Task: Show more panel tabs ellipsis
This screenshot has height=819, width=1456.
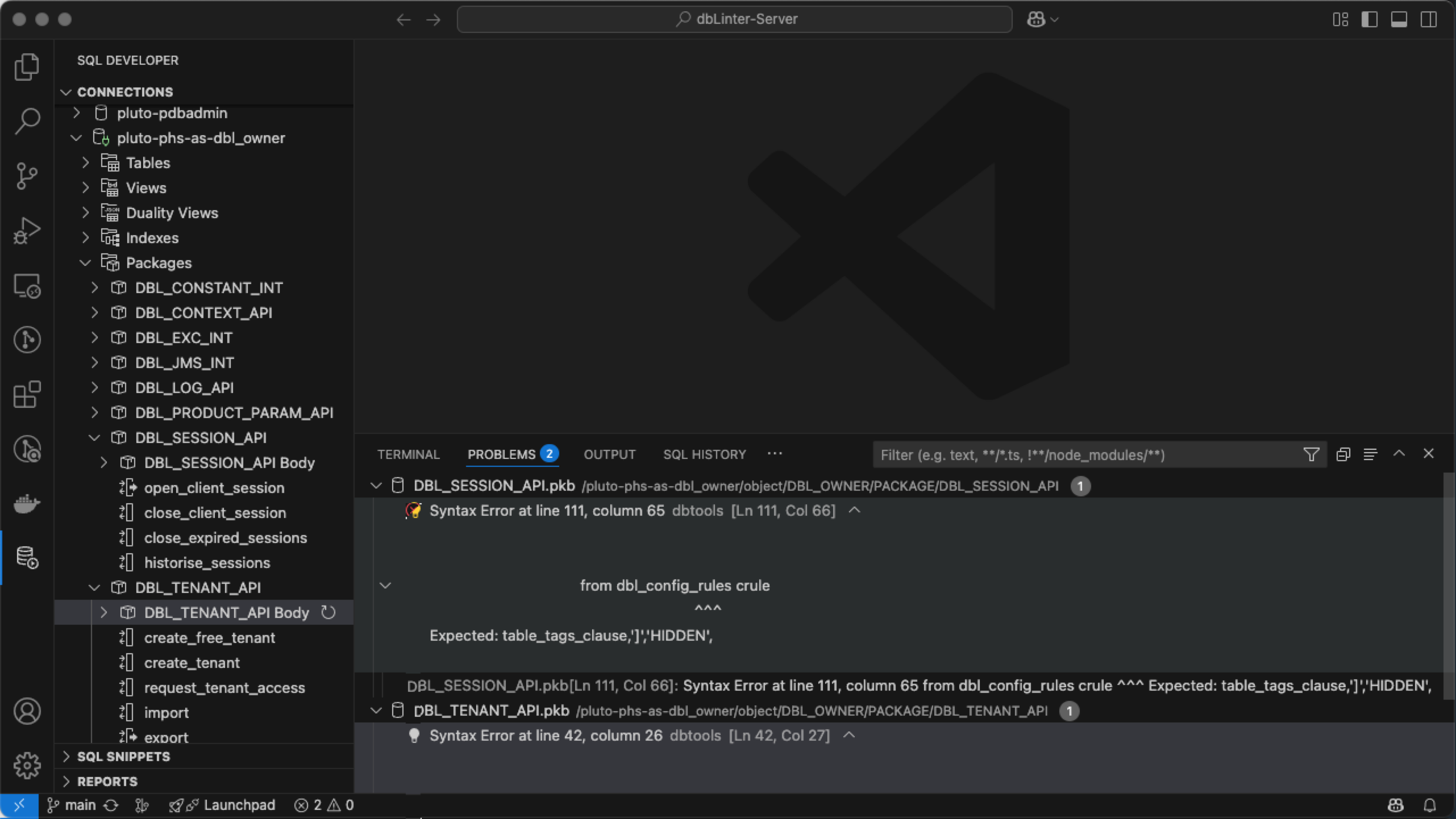Action: pyautogui.click(x=775, y=453)
